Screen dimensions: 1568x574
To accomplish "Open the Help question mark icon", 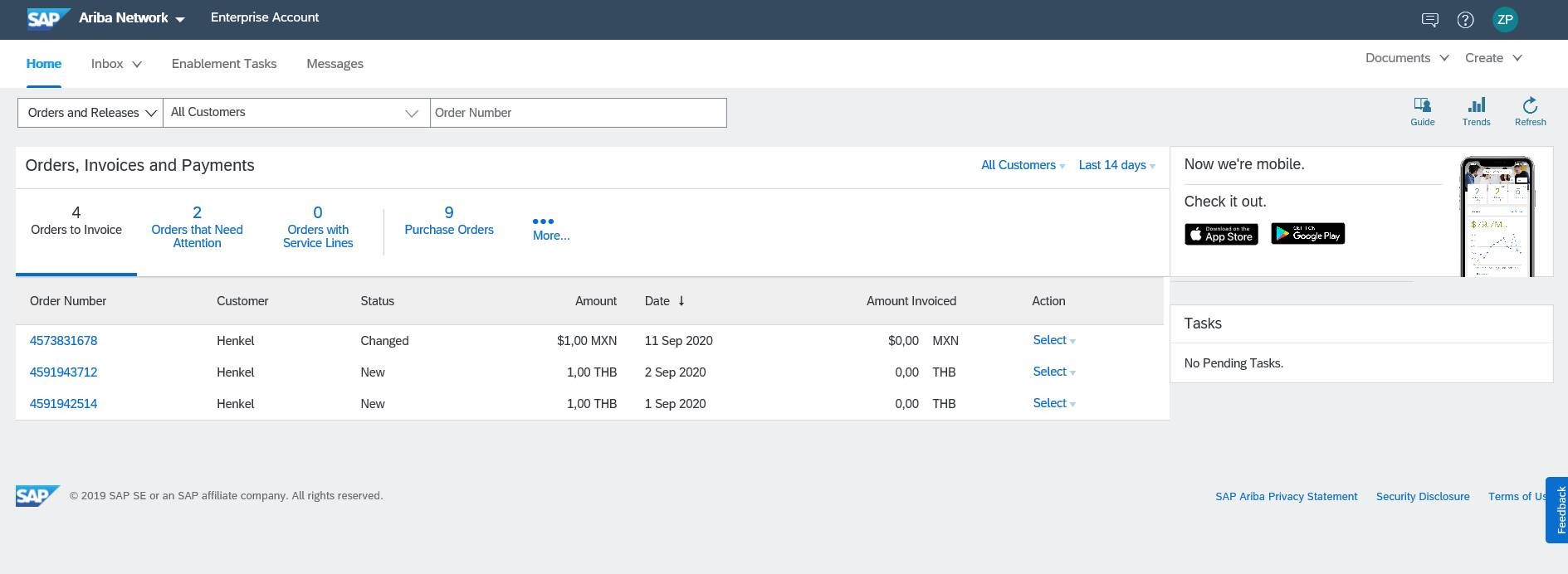I will point(1466,20).
